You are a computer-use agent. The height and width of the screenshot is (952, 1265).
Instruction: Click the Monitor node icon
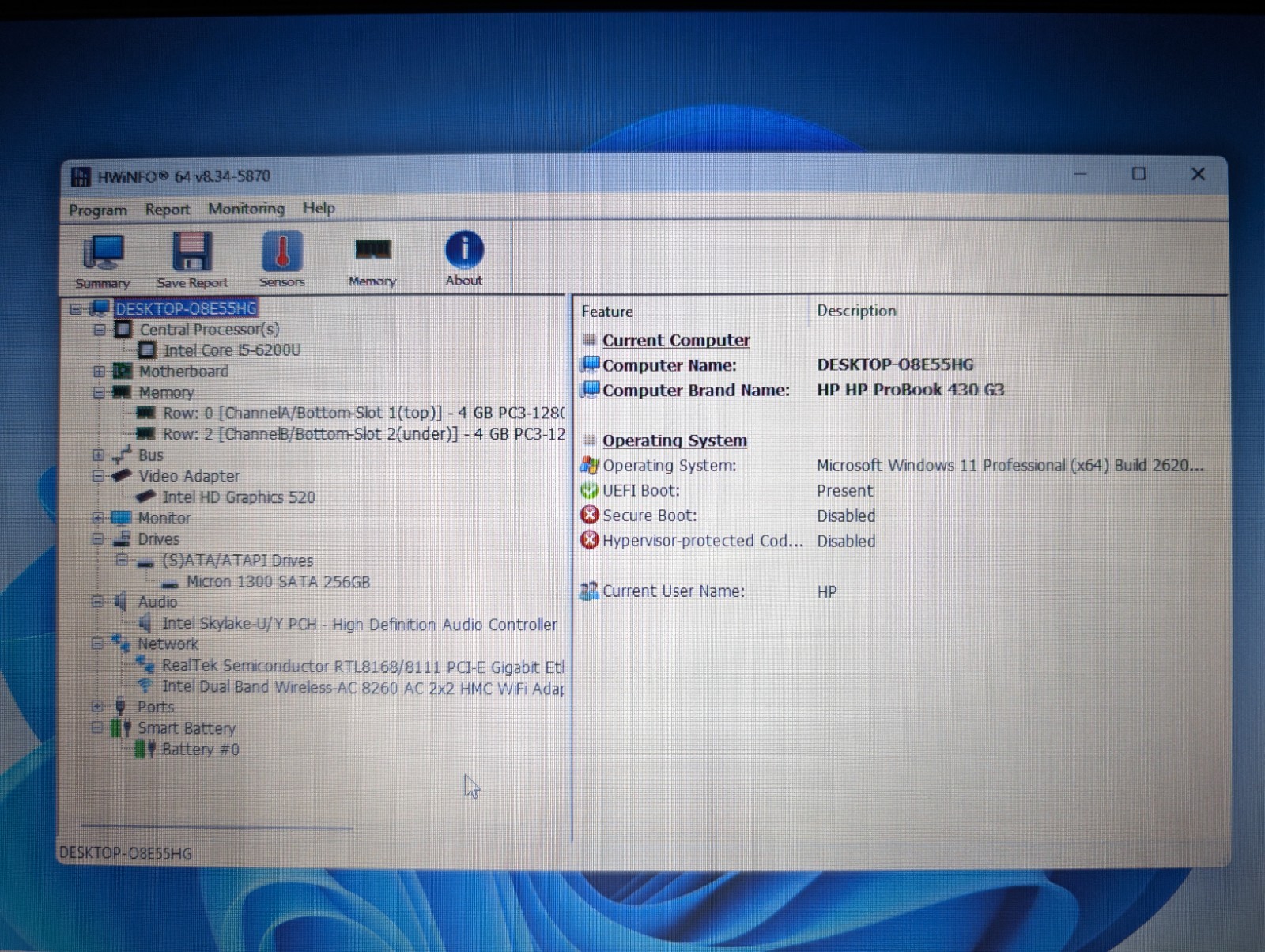pyautogui.click(x=122, y=518)
